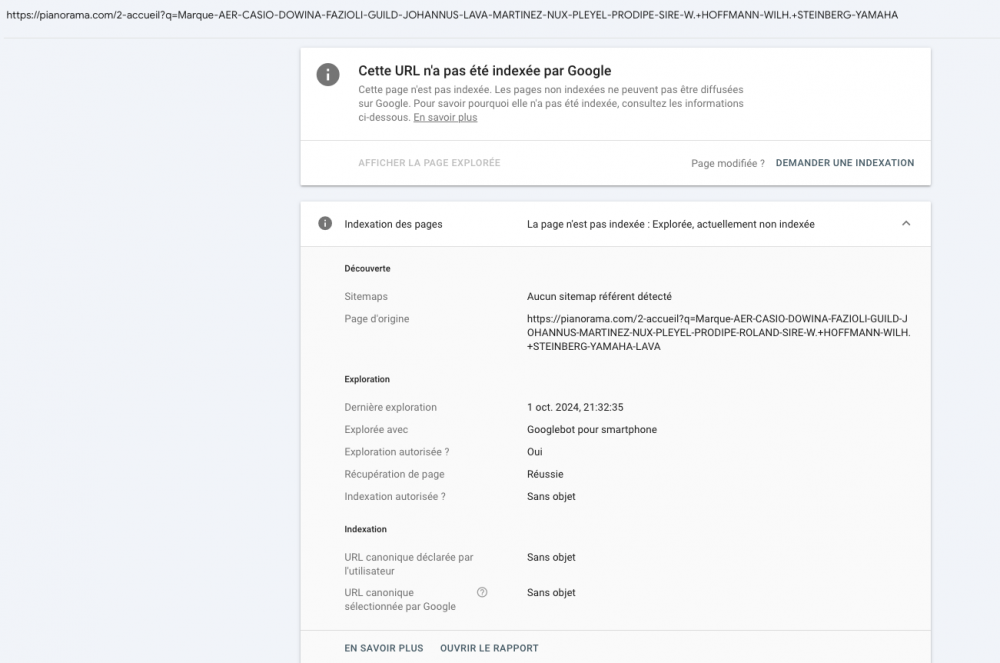The image size is (1000, 663).
Task: Click the Indexation section heading
Action: coord(365,529)
